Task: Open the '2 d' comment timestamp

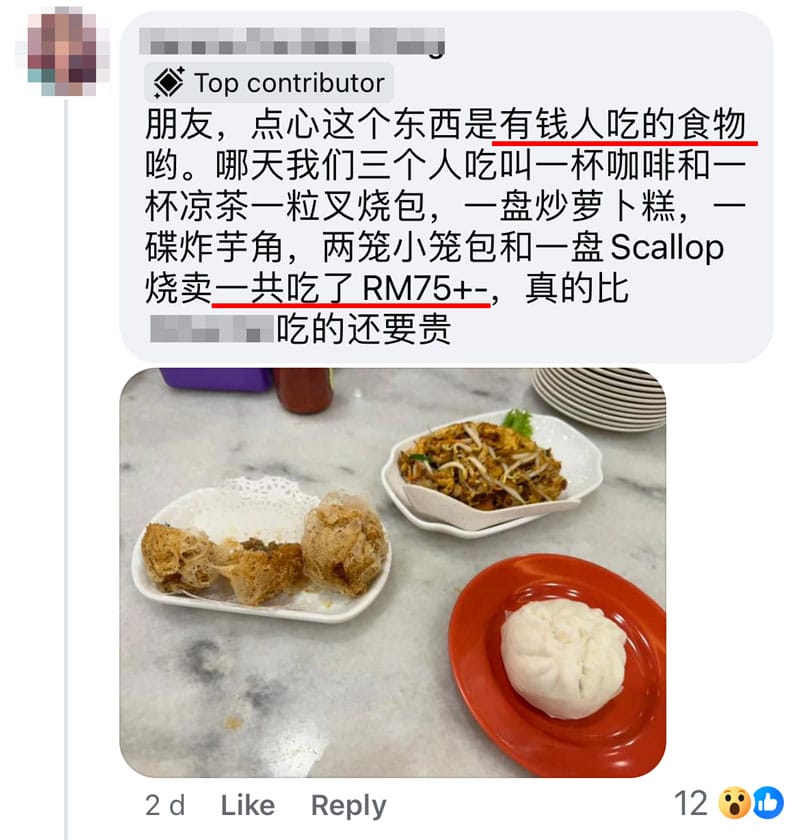Action: point(165,805)
